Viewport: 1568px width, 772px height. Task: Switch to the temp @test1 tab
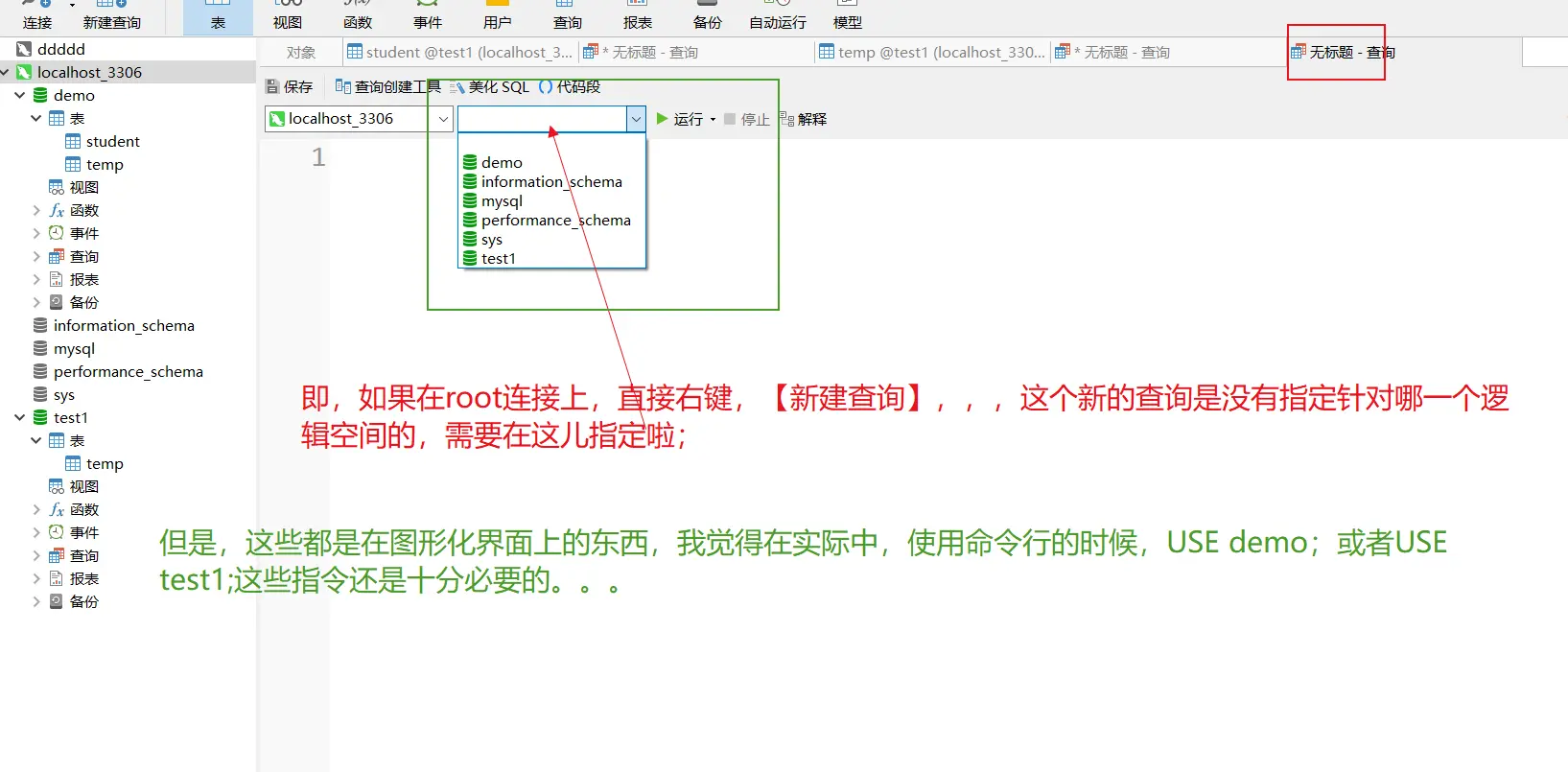pyautogui.click(x=931, y=52)
